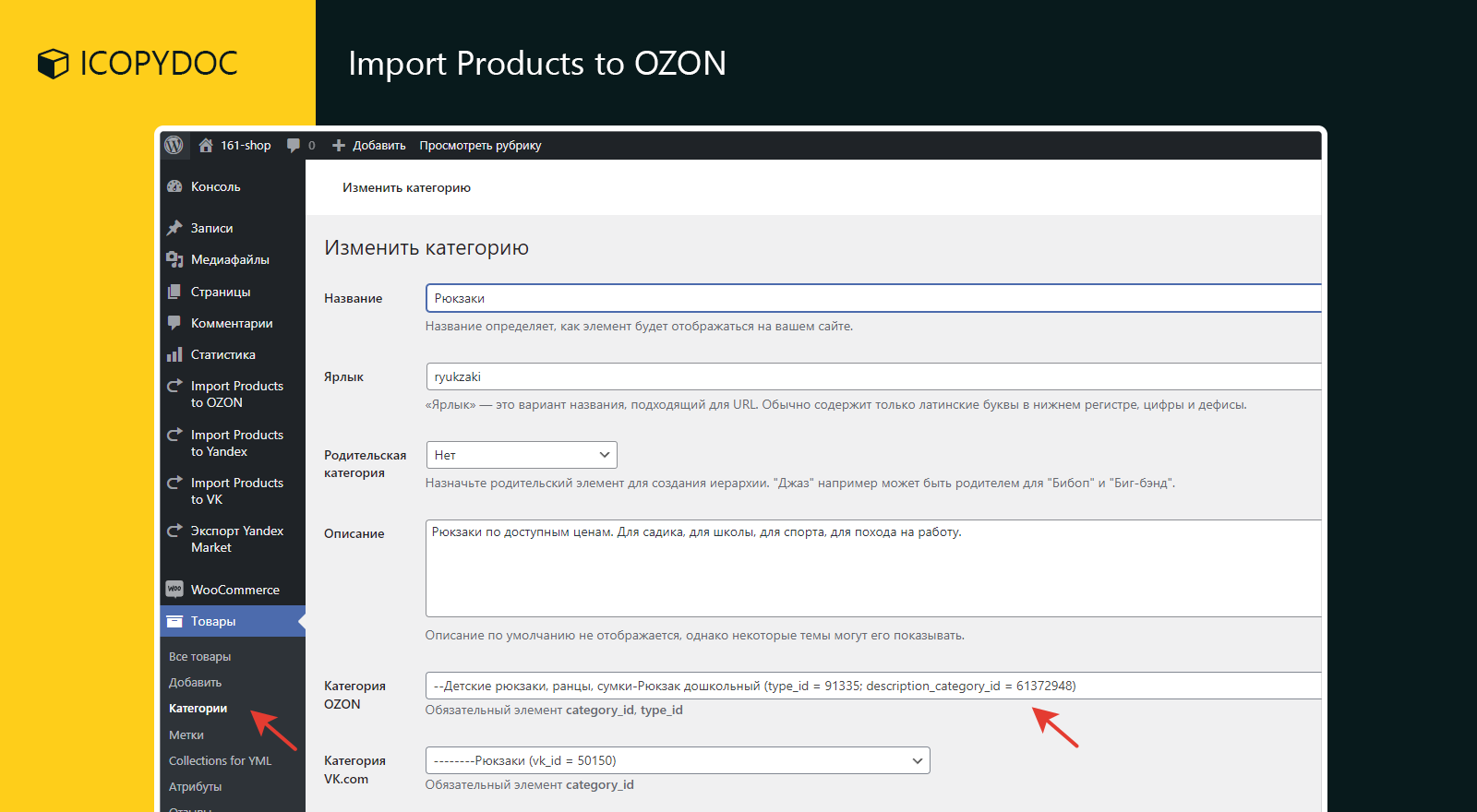Click the Import Products to OZON arrow icon
Screen dimensions: 1477x812
point(174,386)
